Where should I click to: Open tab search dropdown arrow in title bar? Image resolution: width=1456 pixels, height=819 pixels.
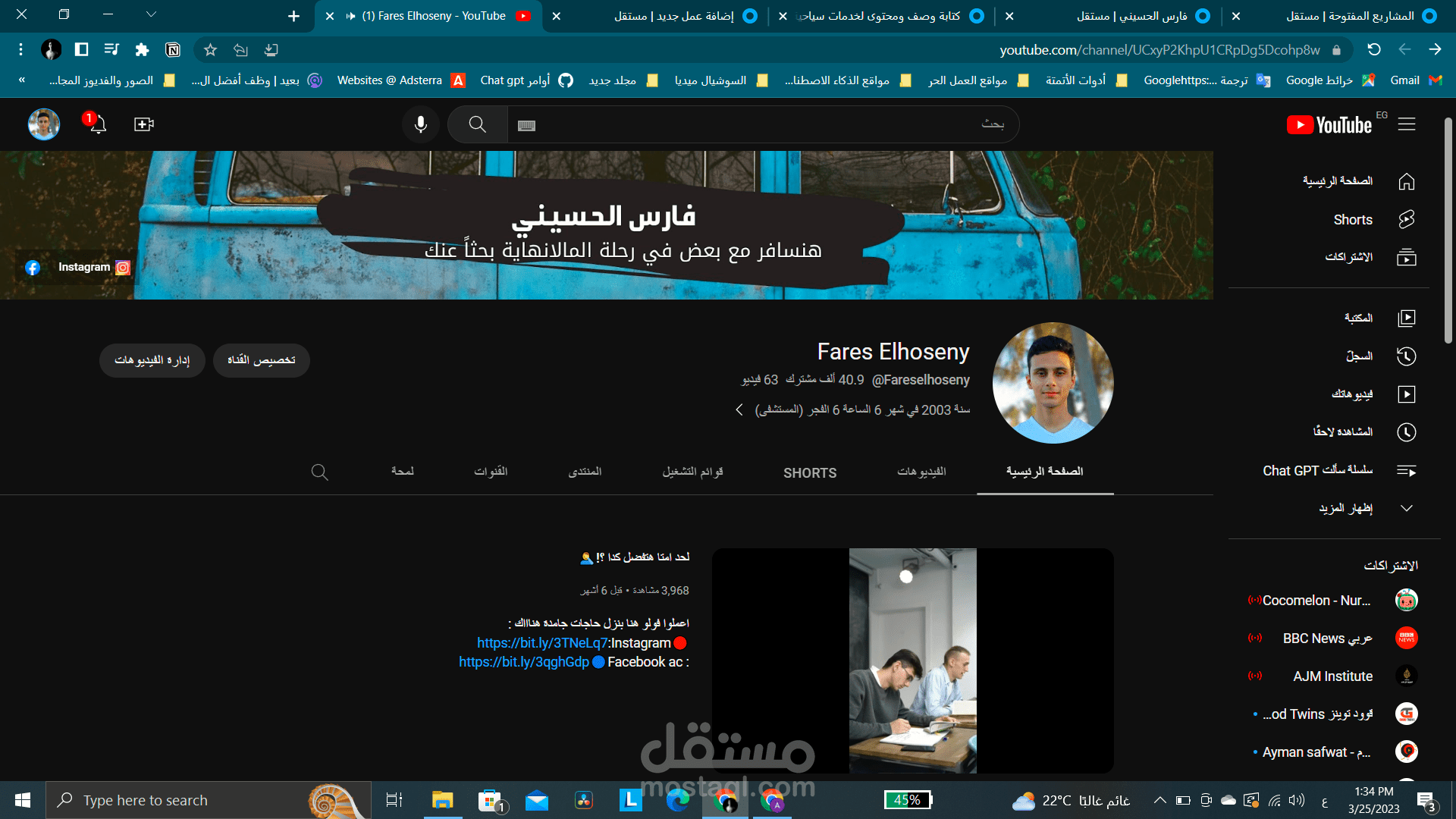[151, 14]
